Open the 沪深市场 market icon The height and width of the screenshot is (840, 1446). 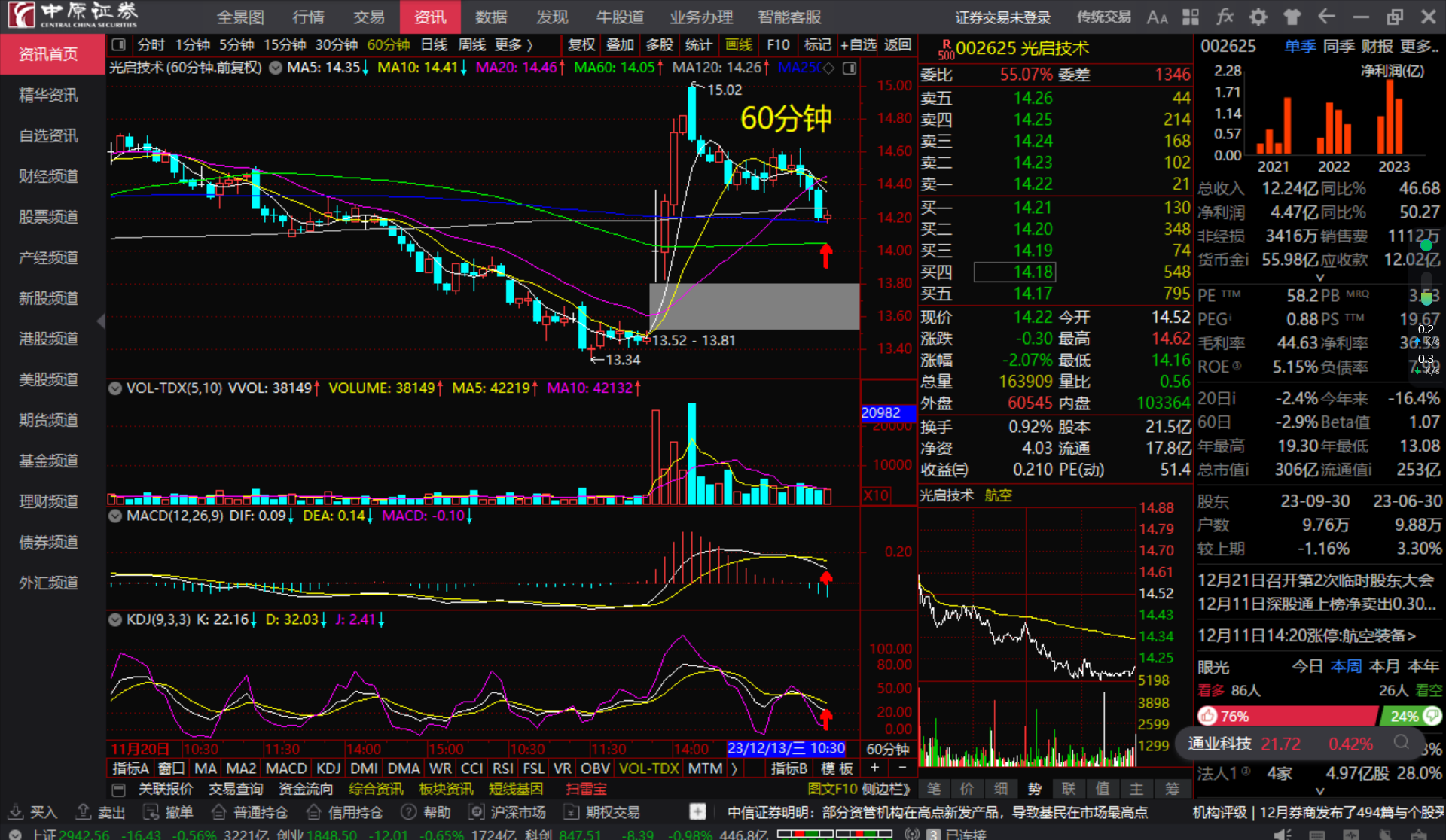coord(477,812)
